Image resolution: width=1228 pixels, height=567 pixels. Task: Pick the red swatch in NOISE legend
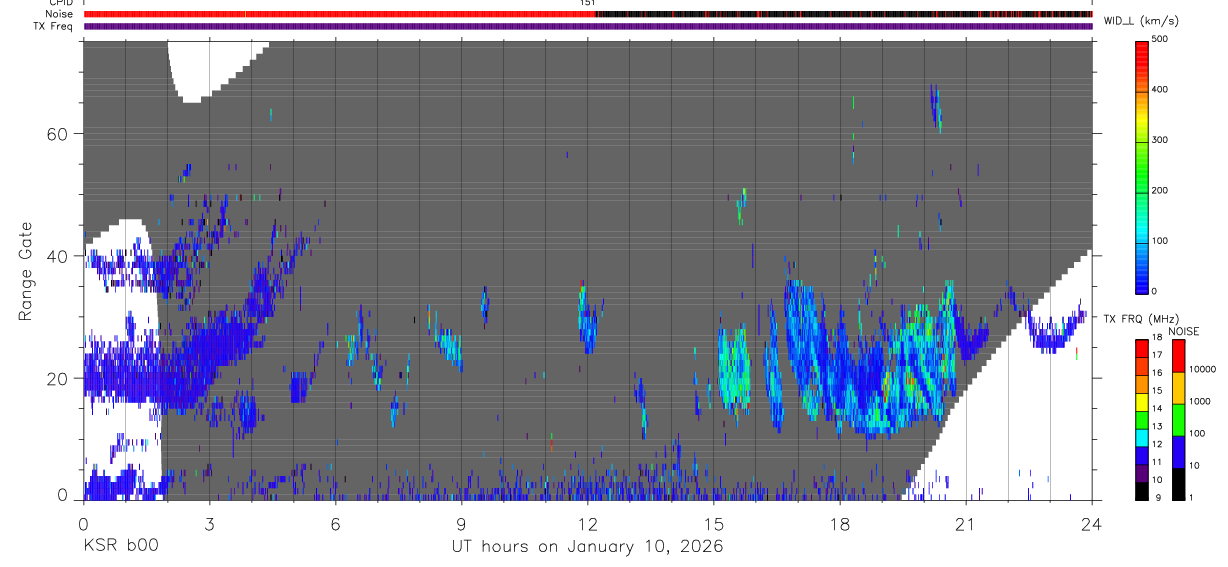click(x=1180, y=355)
